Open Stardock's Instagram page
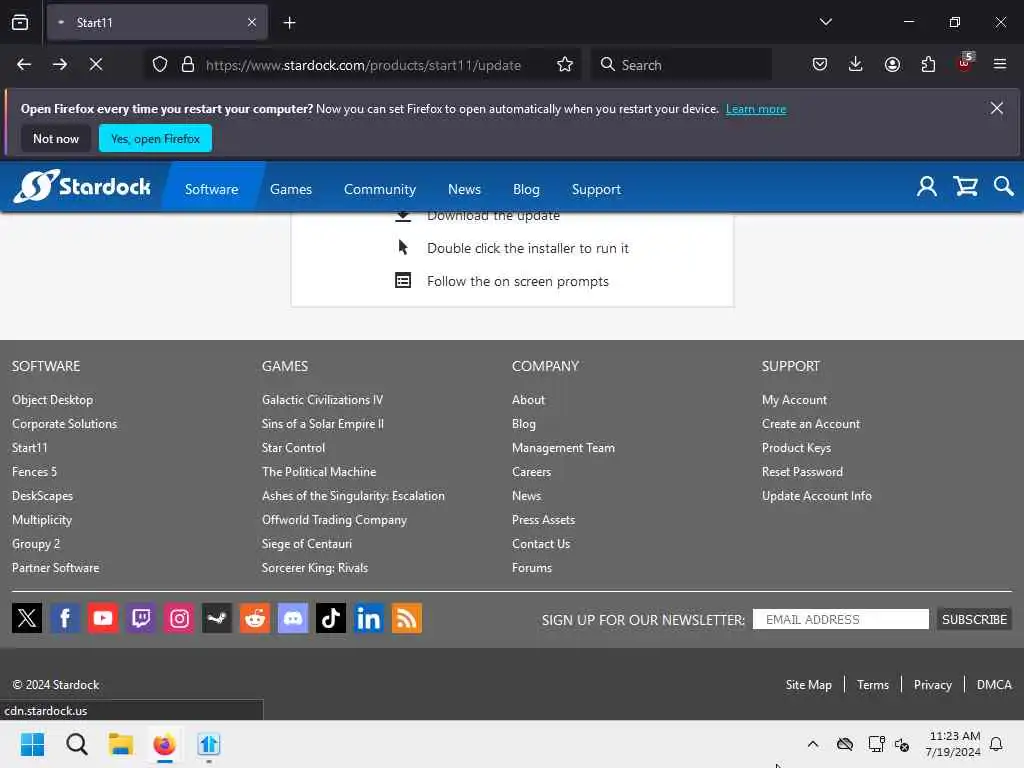This screenshot has width=1024, height=768. pos(179,618)
